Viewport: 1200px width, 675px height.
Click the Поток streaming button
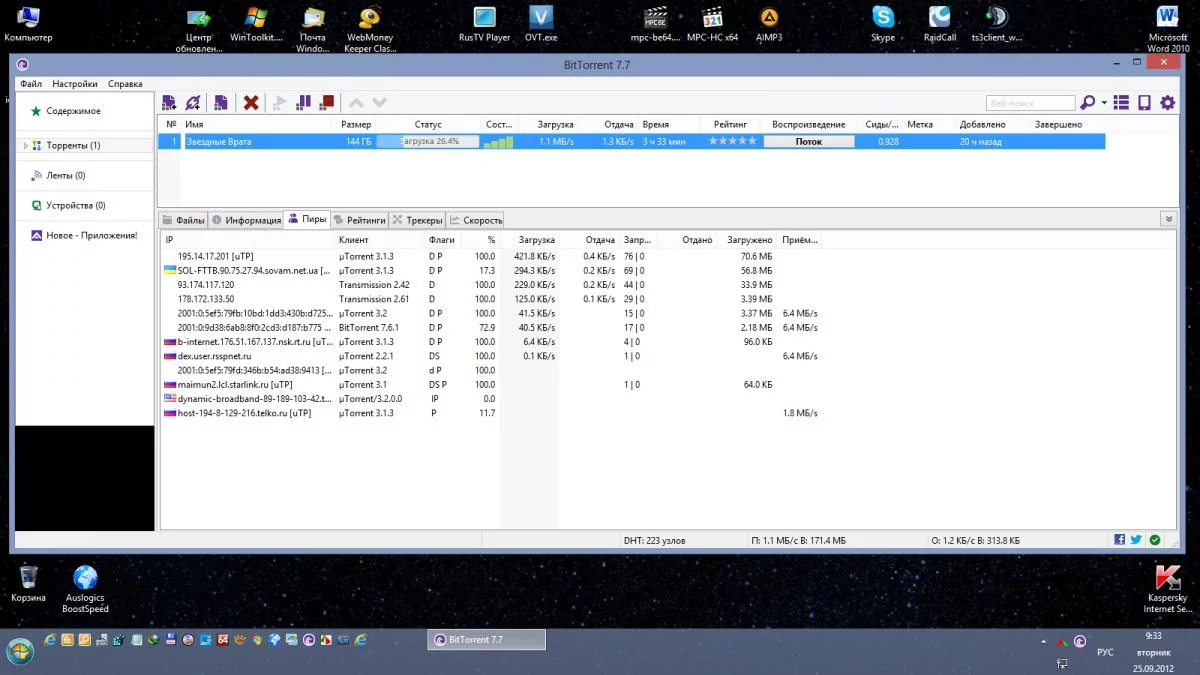tap(808, 142)
